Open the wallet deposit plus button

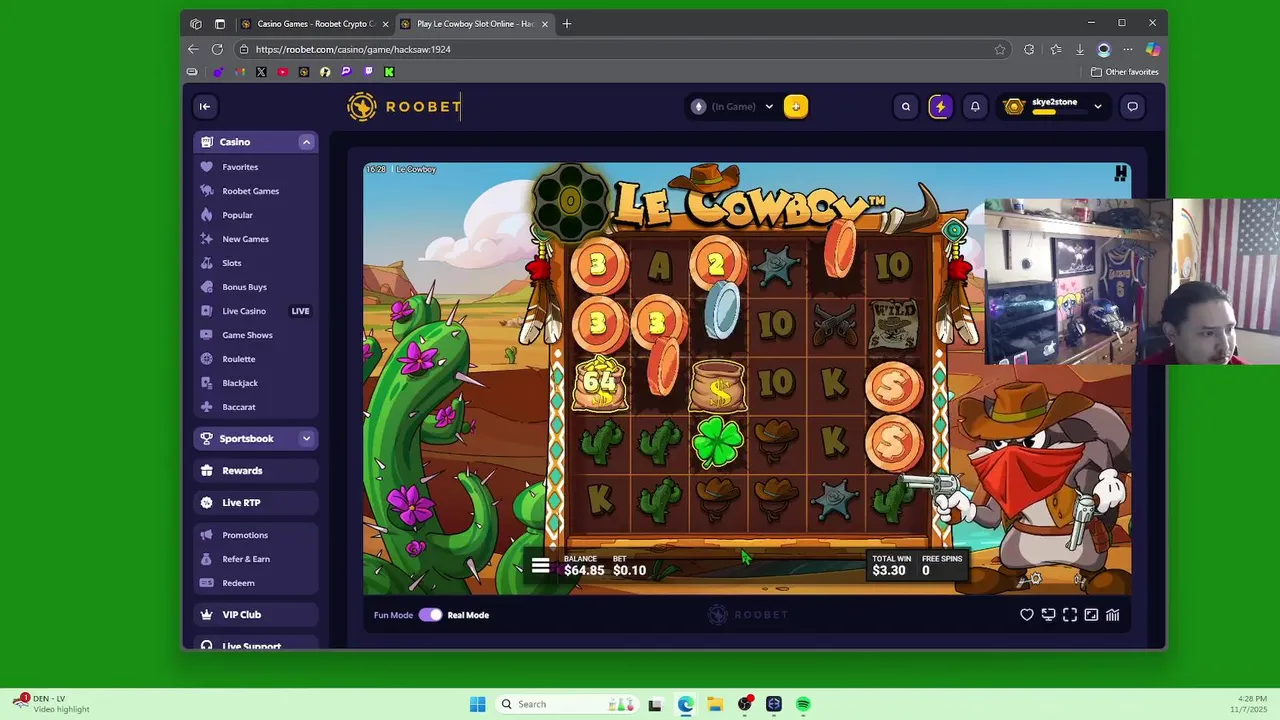tap(796, 106)
